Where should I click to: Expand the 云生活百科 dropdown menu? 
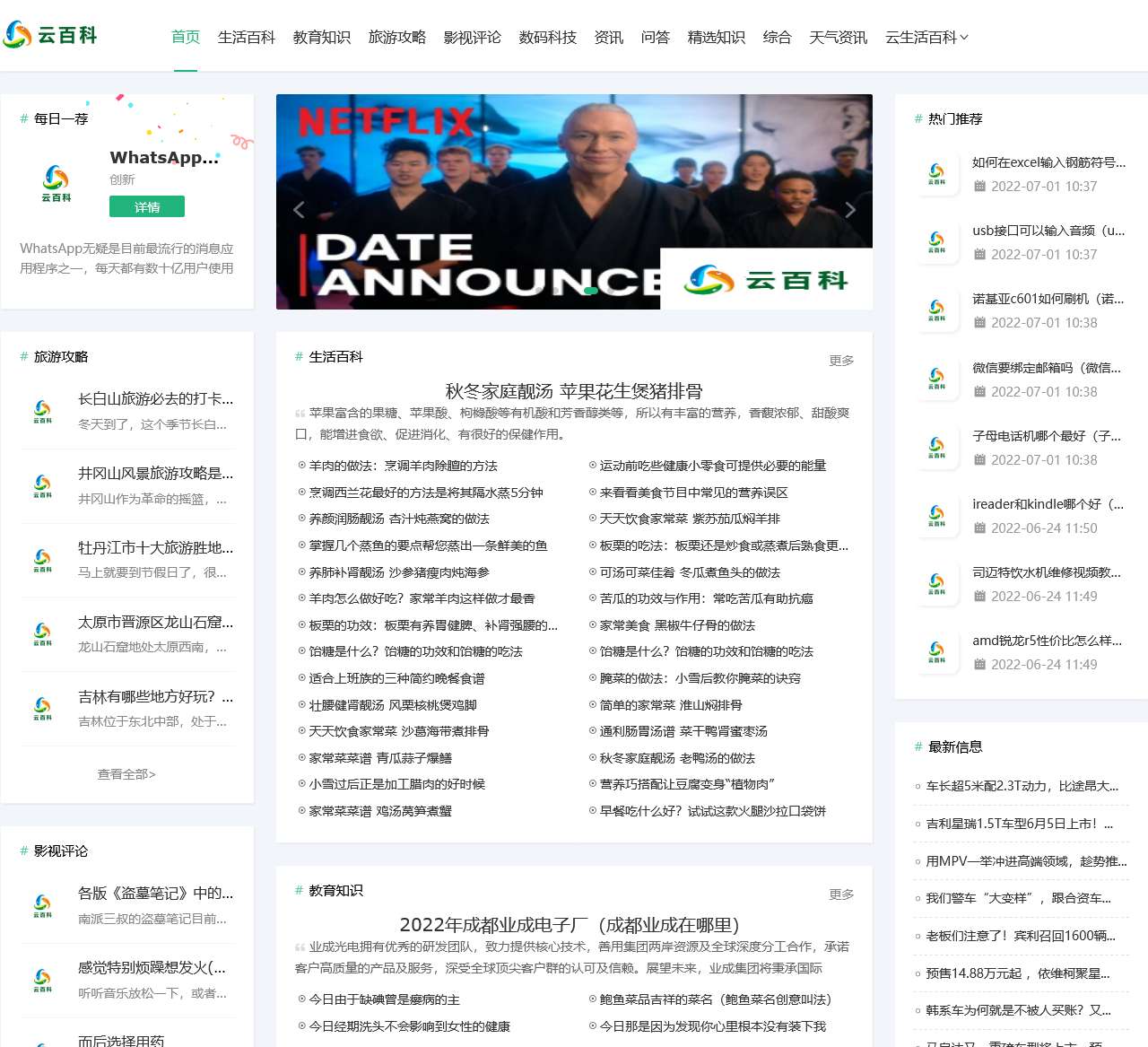coord(926,37)
